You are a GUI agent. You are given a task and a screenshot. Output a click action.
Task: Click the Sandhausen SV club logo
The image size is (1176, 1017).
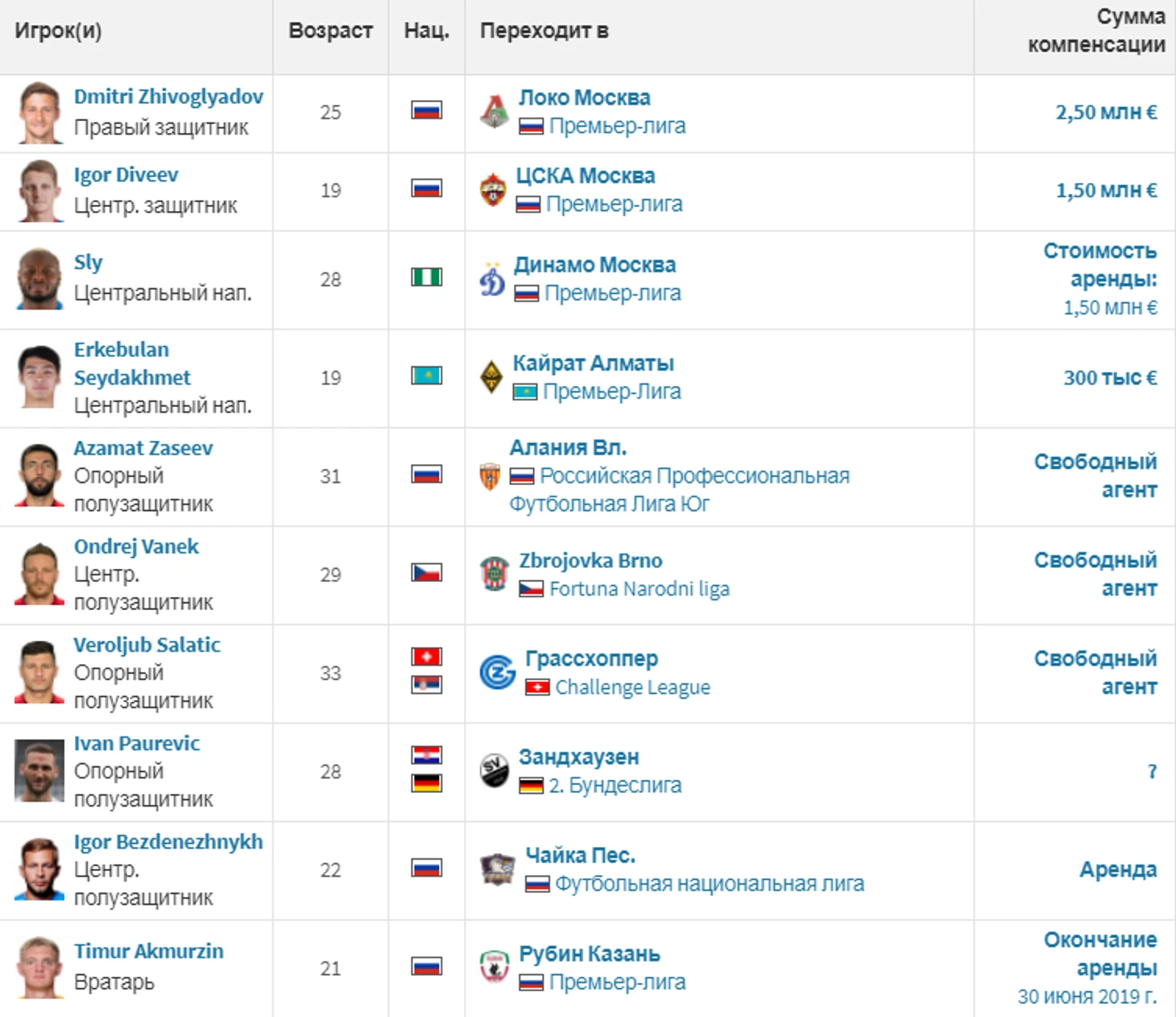point(495,770)
